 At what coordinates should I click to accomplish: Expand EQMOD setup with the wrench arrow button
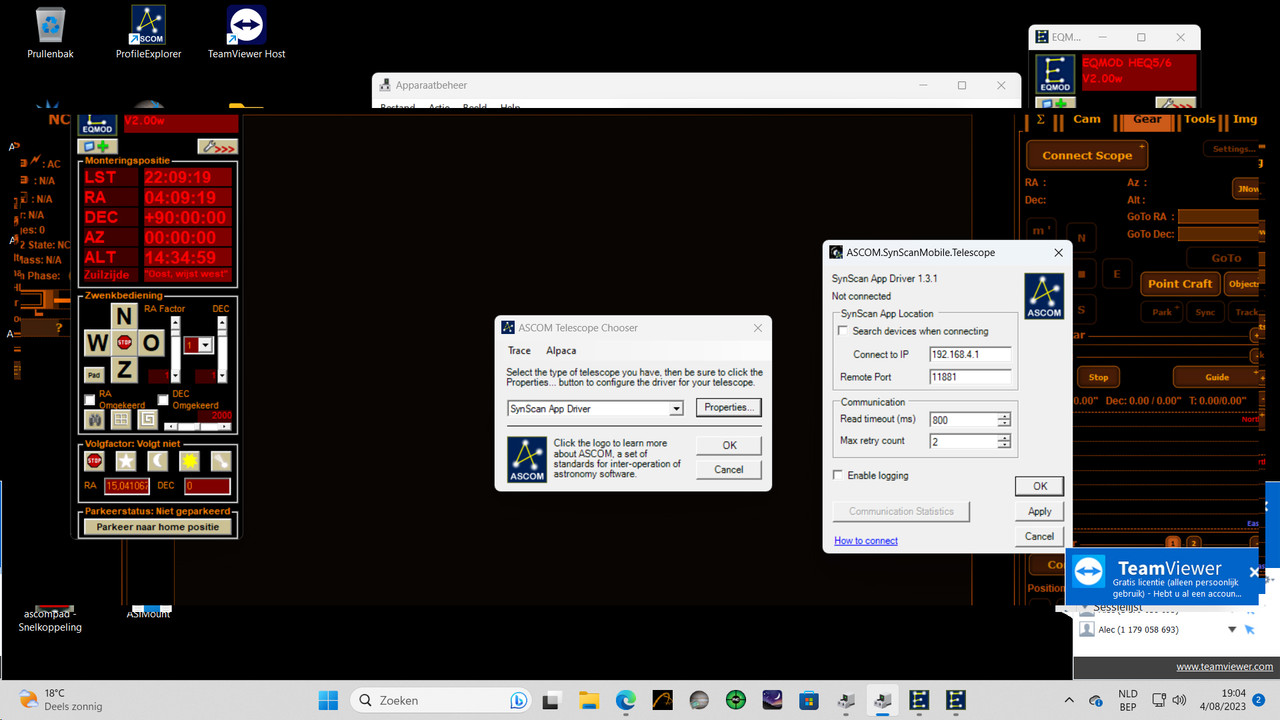click(217, 147)
